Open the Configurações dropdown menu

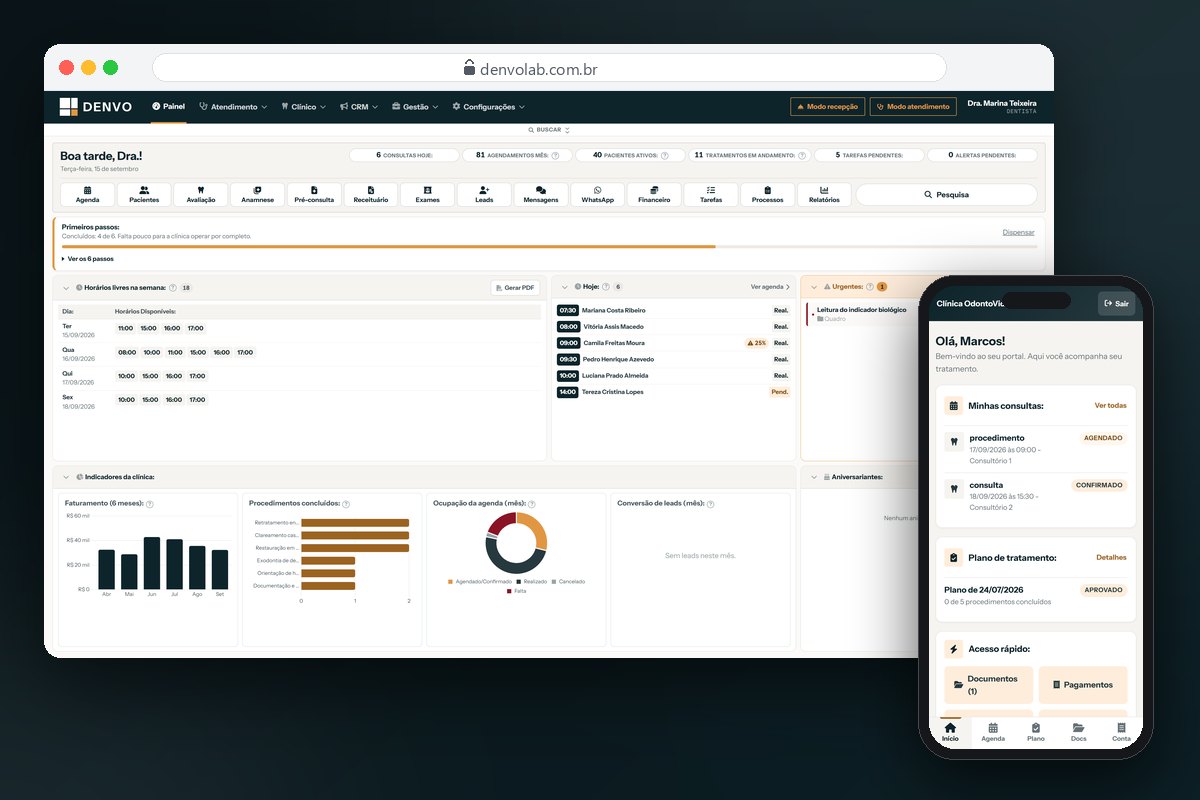pos(488,107)
